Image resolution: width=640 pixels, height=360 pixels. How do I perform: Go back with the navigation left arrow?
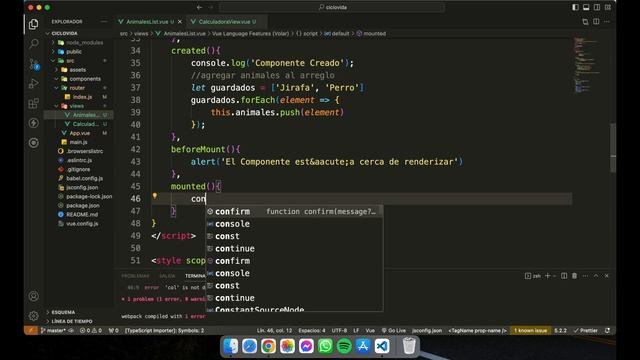click(x=199, y=7)
